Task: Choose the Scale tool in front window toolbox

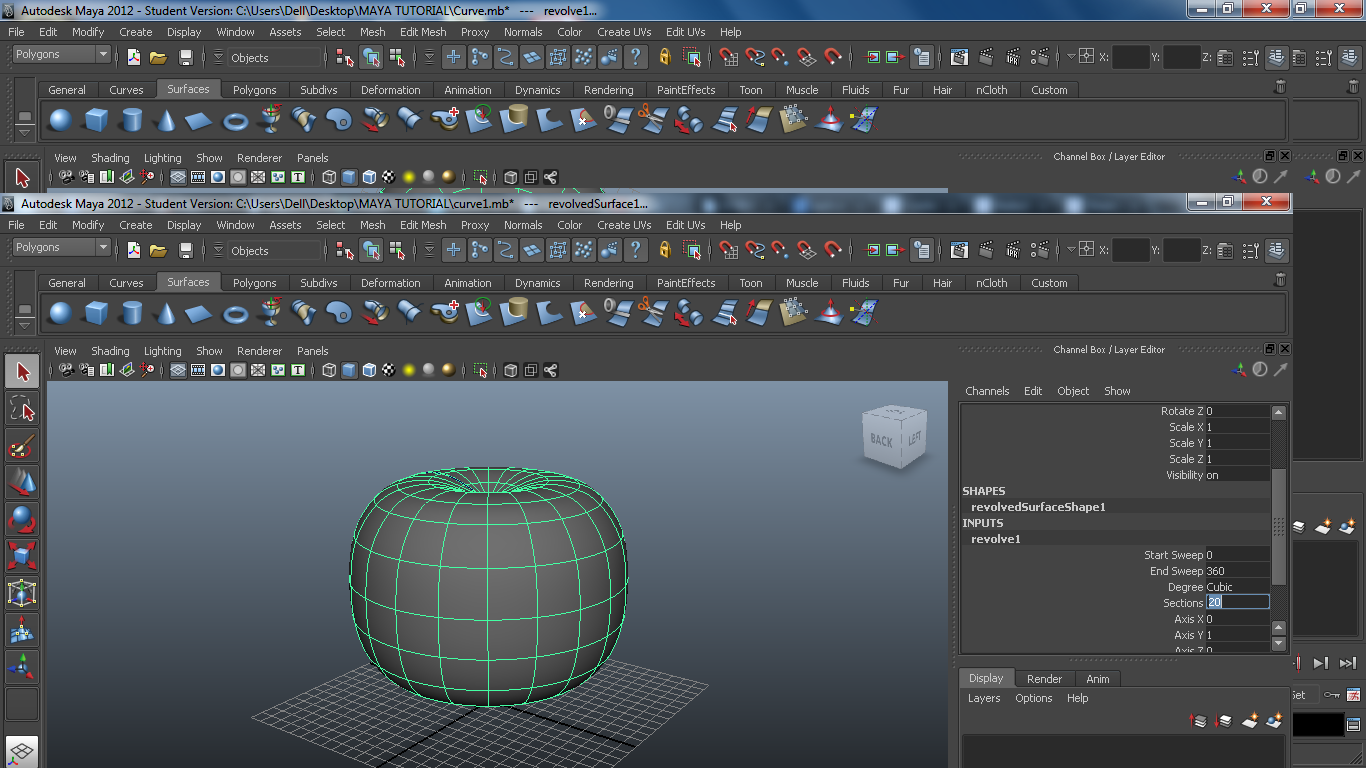Action: [x=22, y=556]
